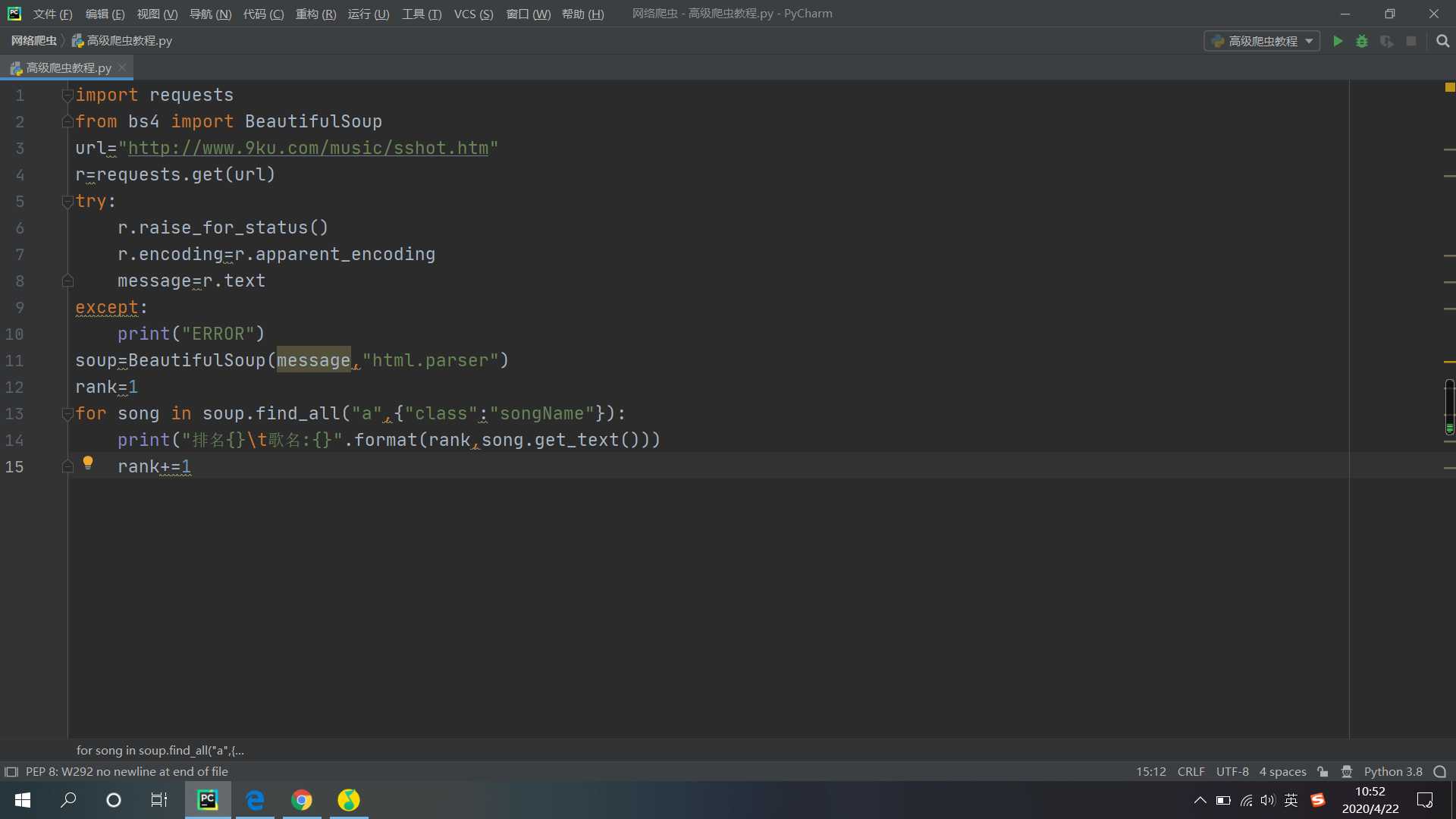Start debugging with the green bug icon
The image size is (1456, 819).
click(1362, 41)
